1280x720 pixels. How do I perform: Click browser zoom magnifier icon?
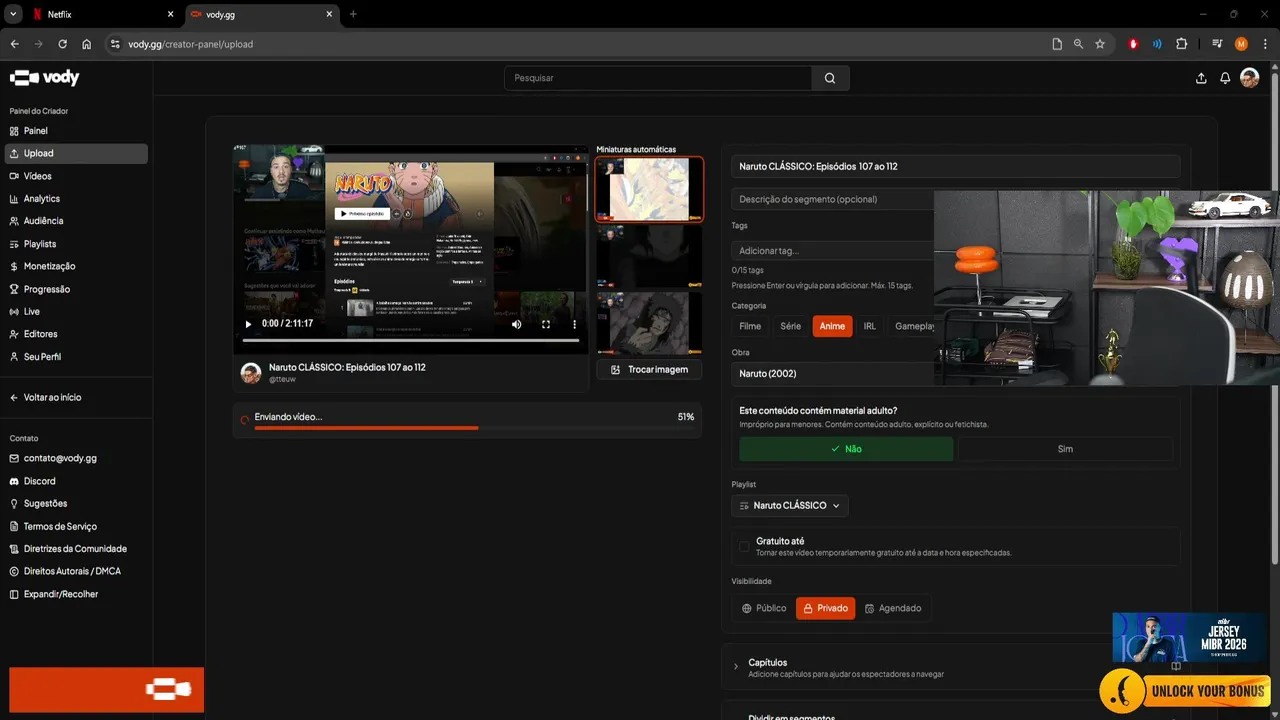[x=1078, y=44]
